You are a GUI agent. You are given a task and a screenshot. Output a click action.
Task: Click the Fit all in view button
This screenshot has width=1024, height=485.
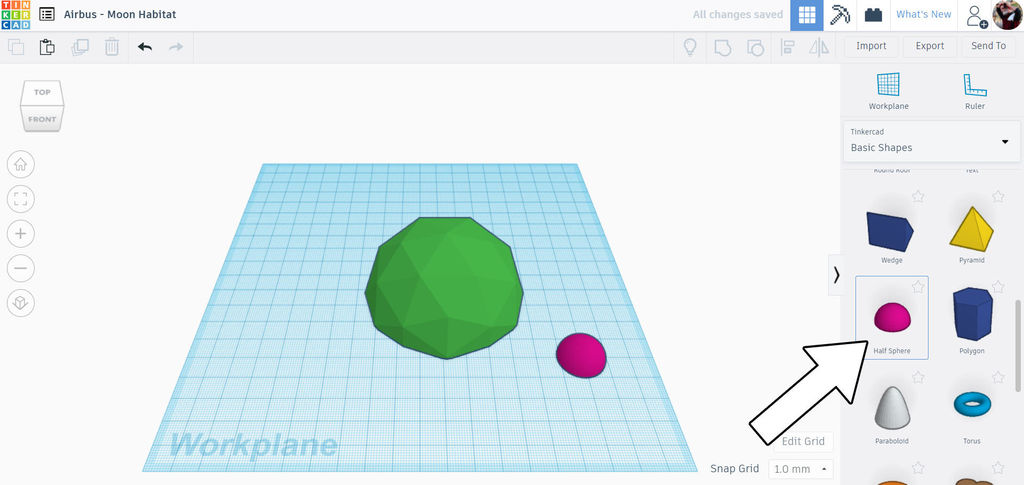point(21,199)
